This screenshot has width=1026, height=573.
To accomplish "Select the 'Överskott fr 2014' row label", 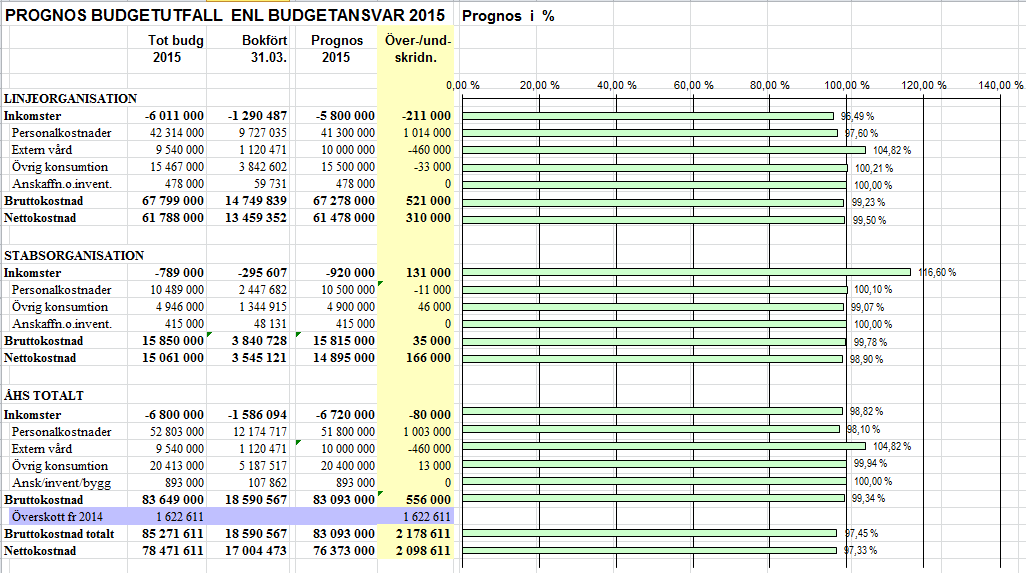I will [x=57, y=517].
